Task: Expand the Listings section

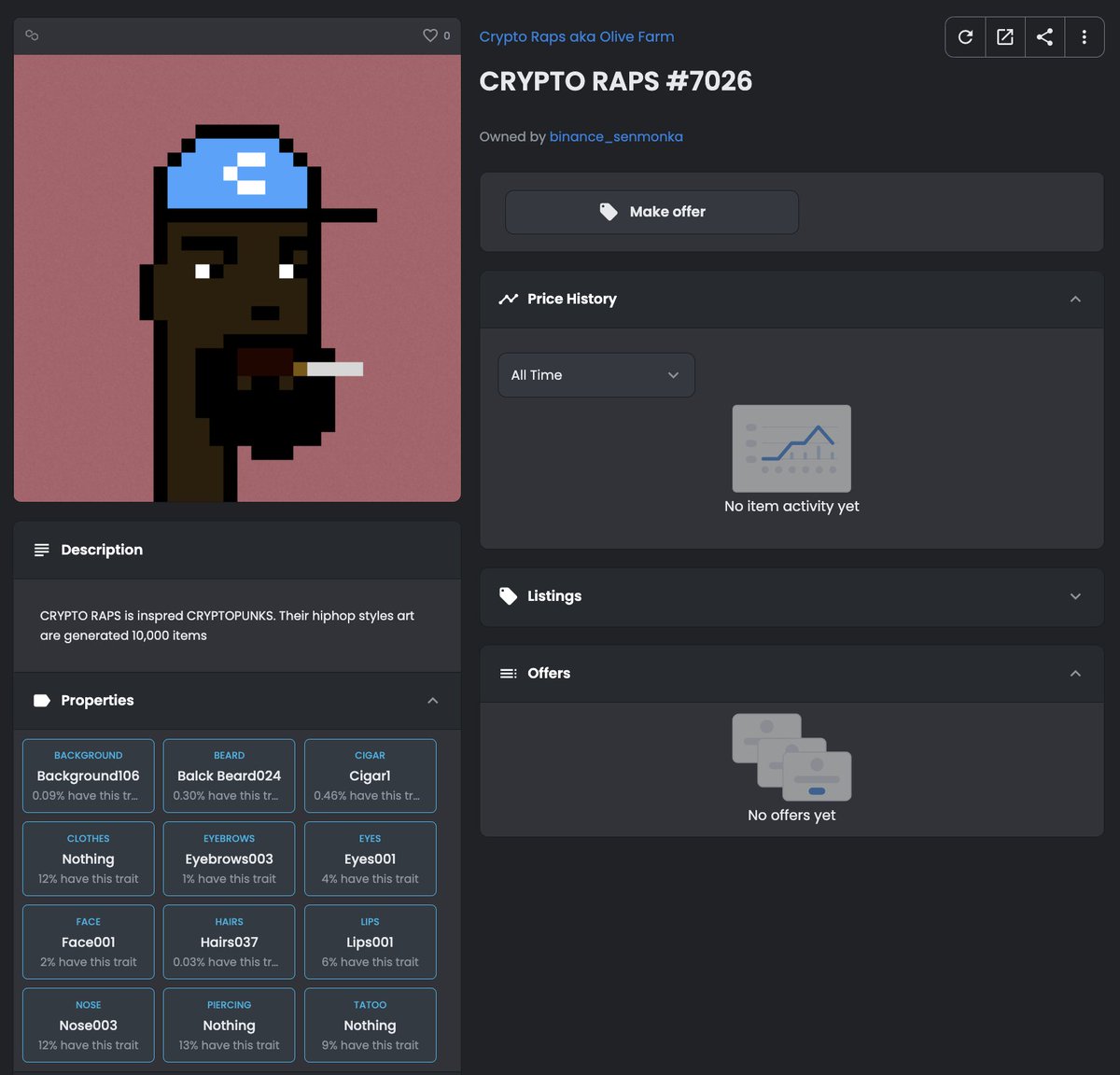Action: tap(1075, 596)
